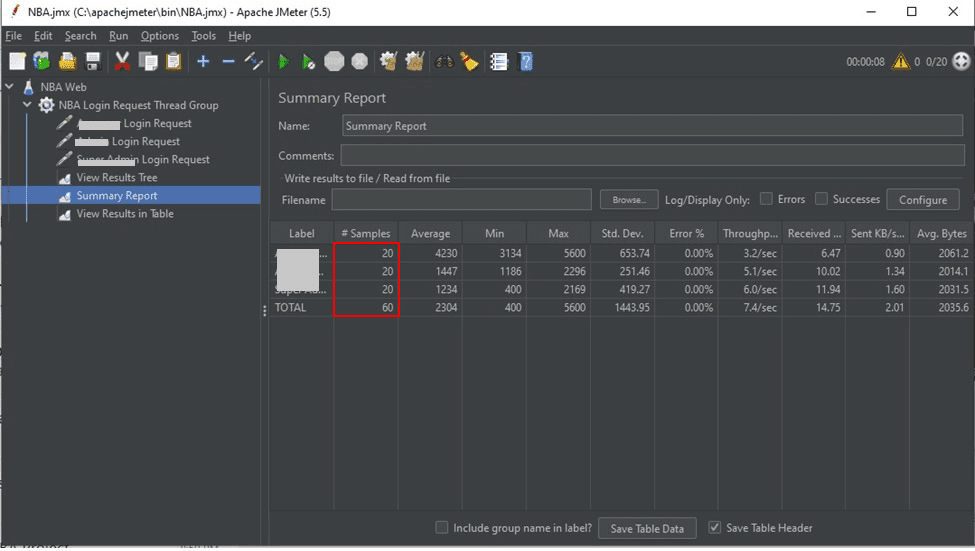The height and width of the screenshot is (551, 975).
Task: Open the Options menu
Action: [159, 36]
